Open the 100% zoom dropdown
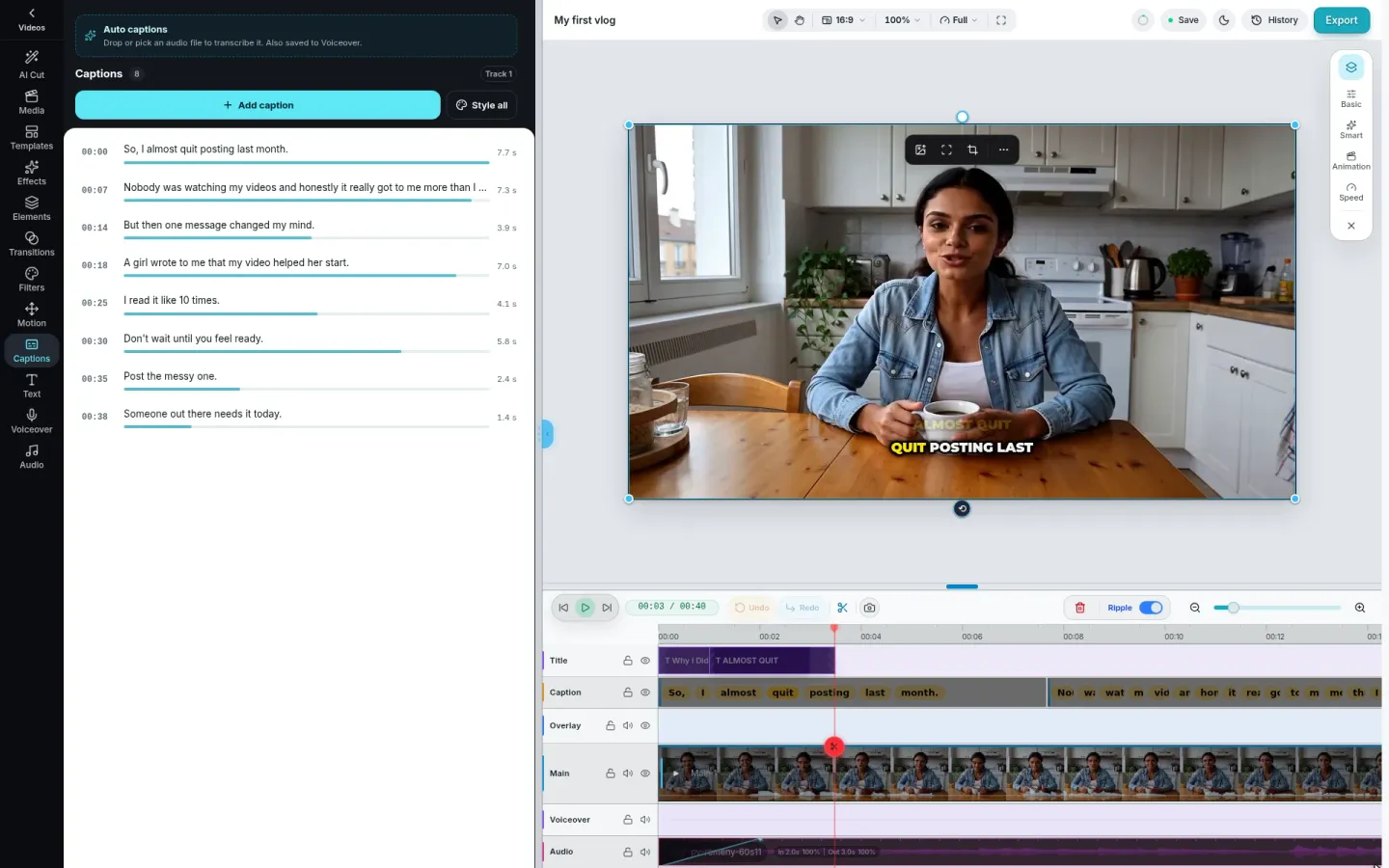Image resolution: width=1389 pixels, height=868 pixels. pyautogui.click(x=902, y=20)
